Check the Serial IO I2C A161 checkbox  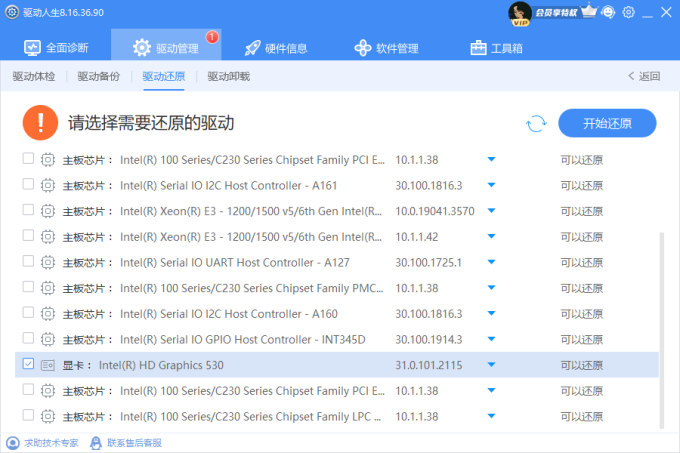pyautogui.click(x=28, y=184)
